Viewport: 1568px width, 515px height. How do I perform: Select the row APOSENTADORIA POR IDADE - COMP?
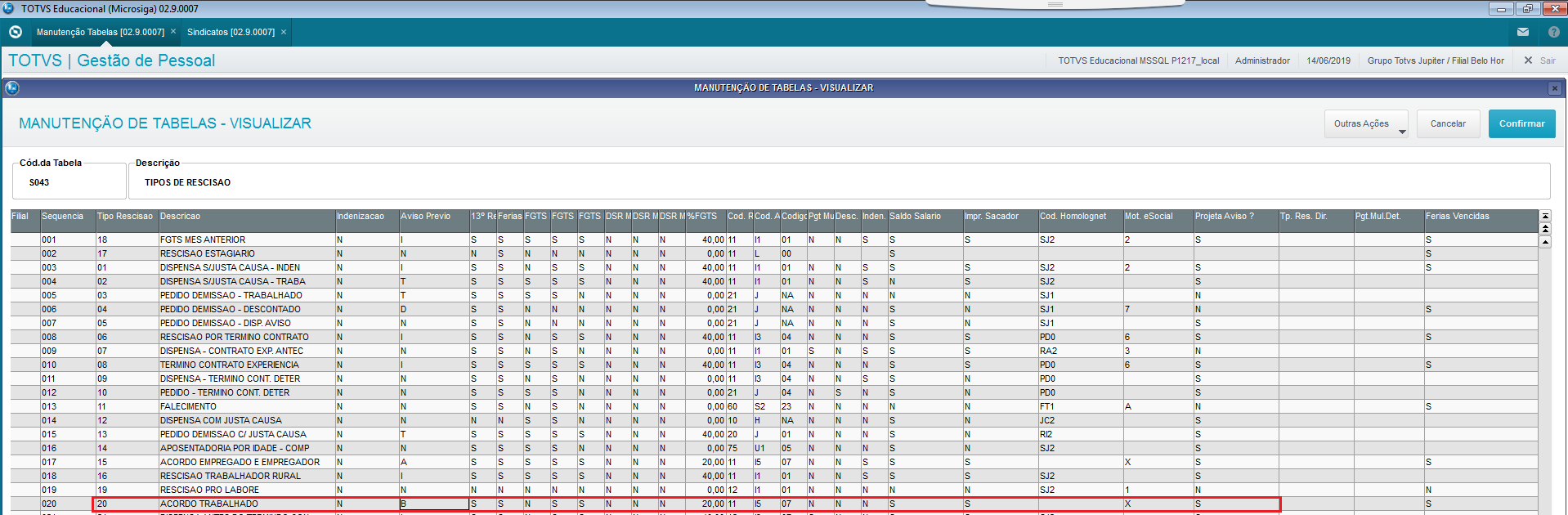tap(774, 448)
